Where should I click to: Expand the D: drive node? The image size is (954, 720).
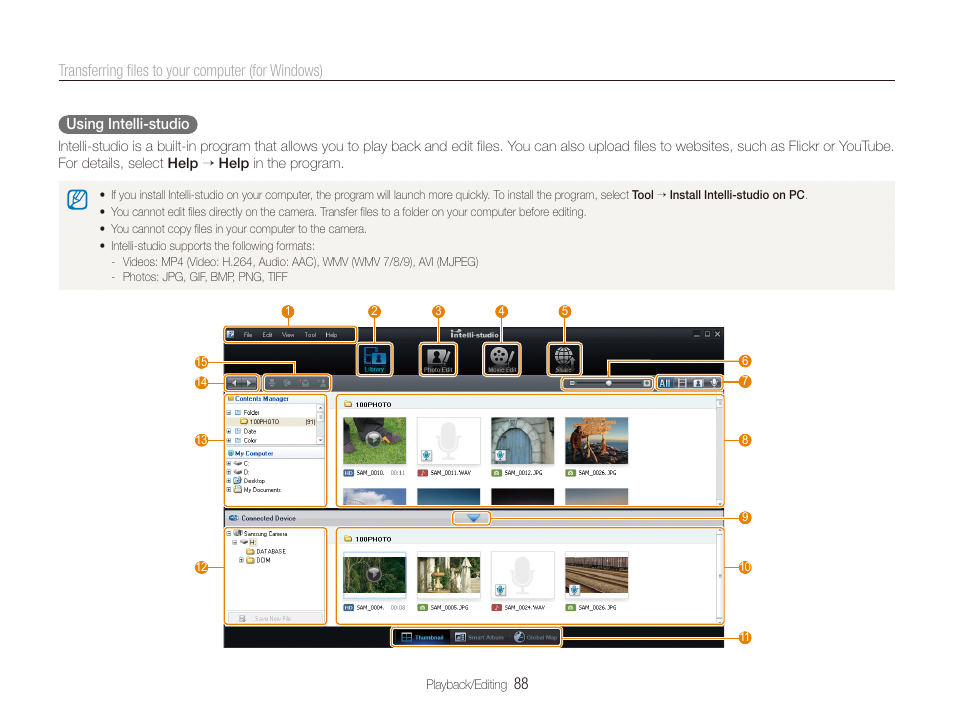pos(229,472)
